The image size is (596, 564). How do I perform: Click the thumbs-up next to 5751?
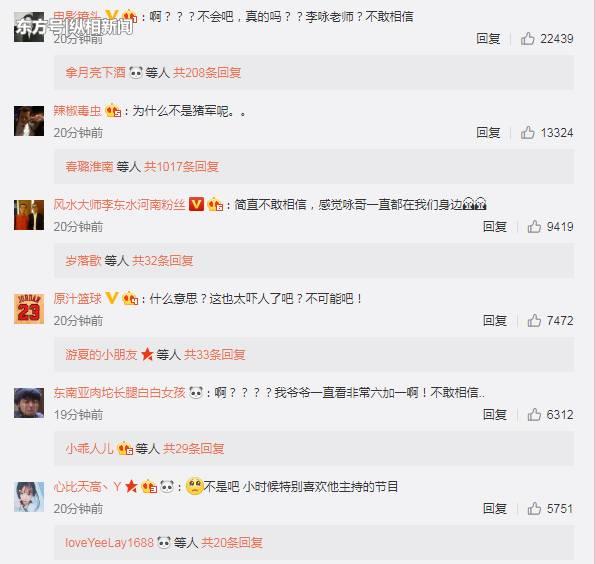click(534, 509)
